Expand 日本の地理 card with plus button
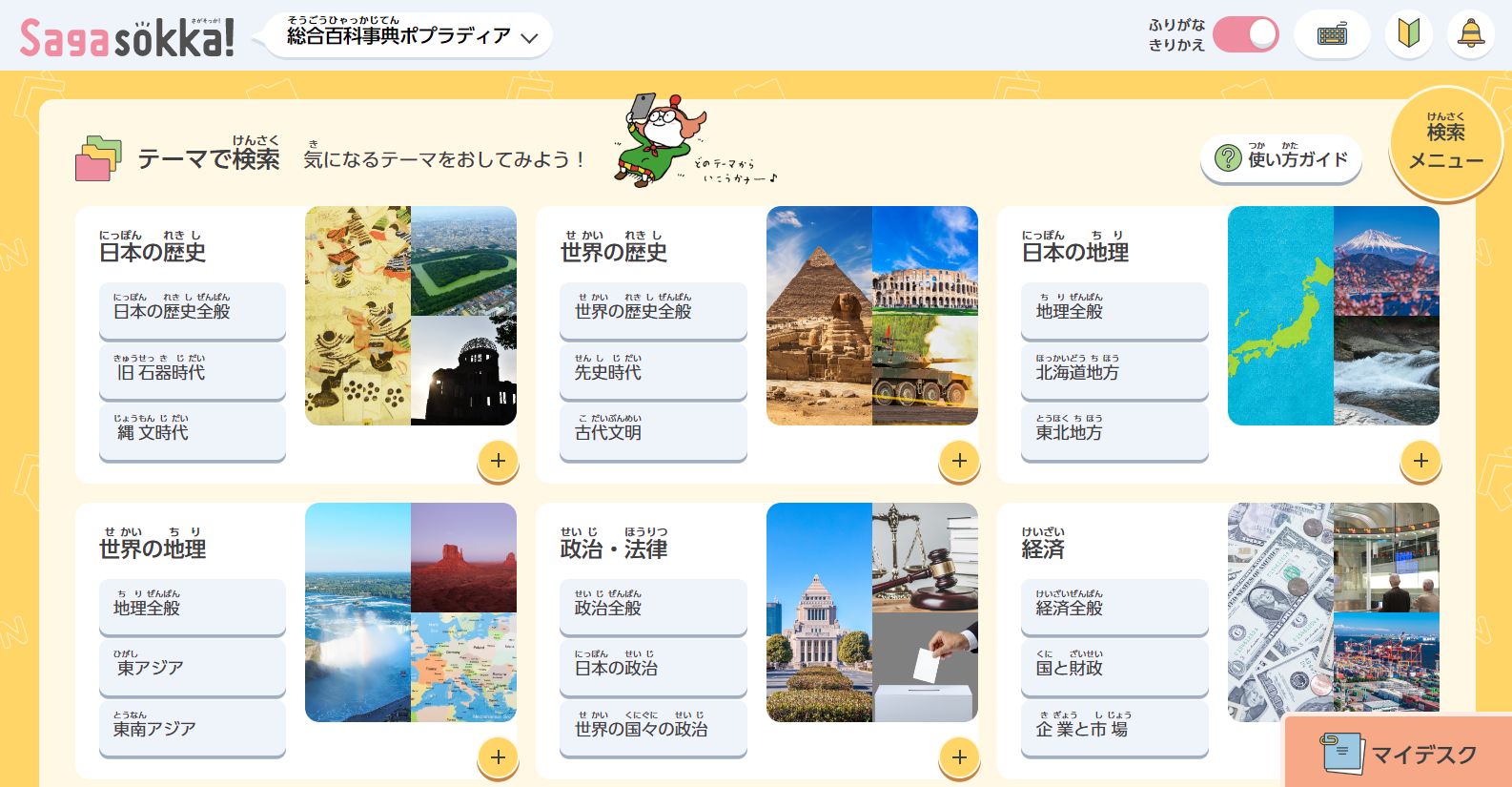The image size is (1512, 787). click(x=1420, y=461)
